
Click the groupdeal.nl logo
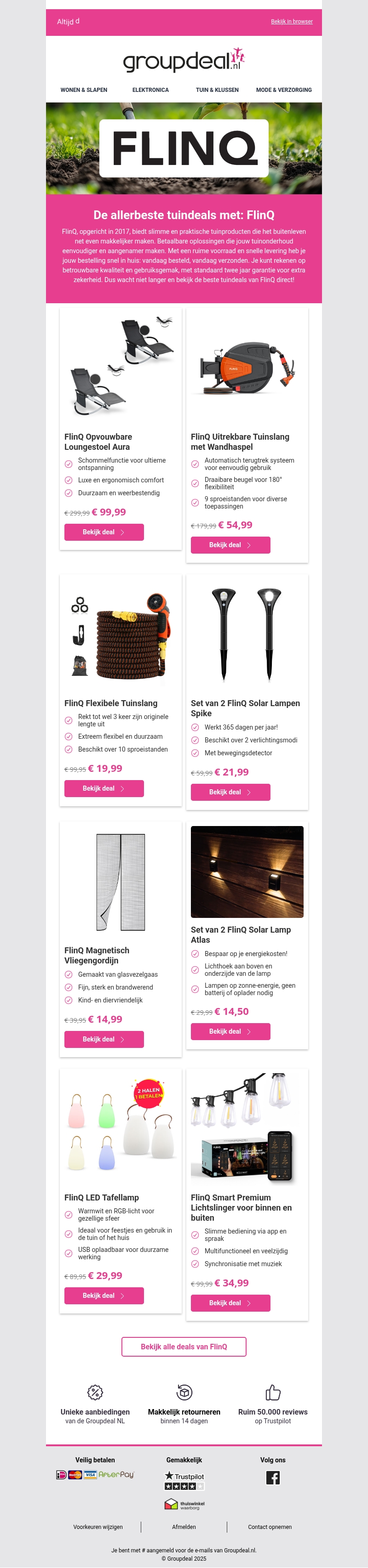(184, 60)
